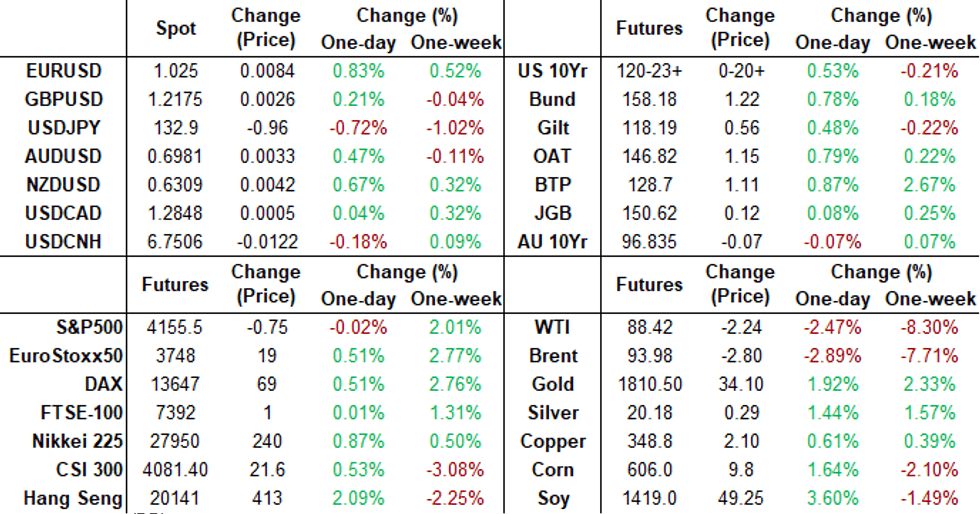
Task: Select the WTI futures price 88.42
Action: [x=648, y=327]
